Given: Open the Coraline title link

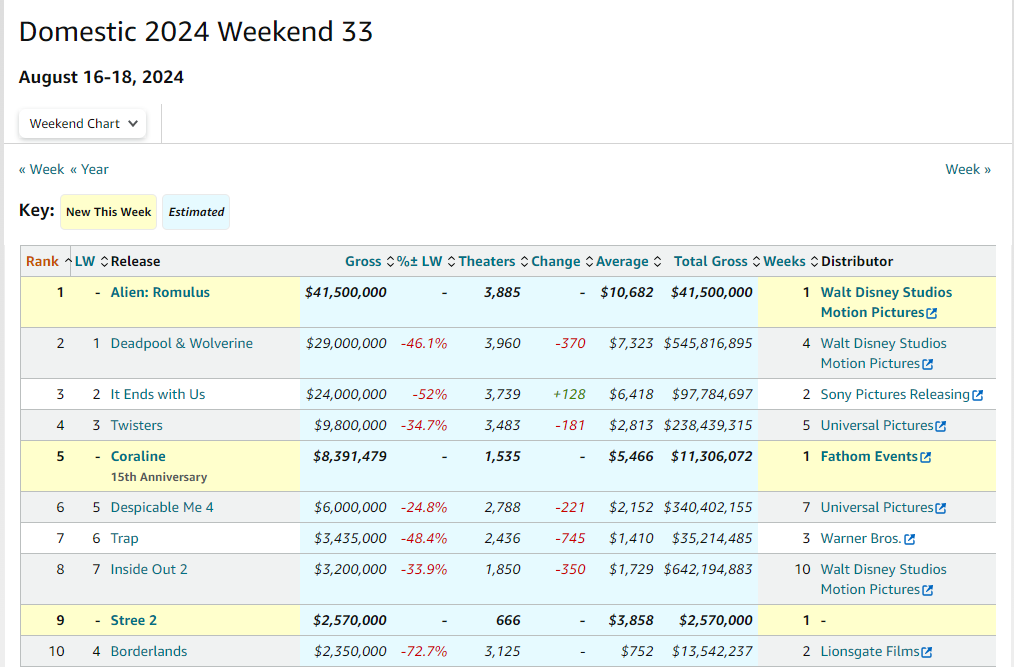Looking at the screenshot, I should (x=138, y=457).
